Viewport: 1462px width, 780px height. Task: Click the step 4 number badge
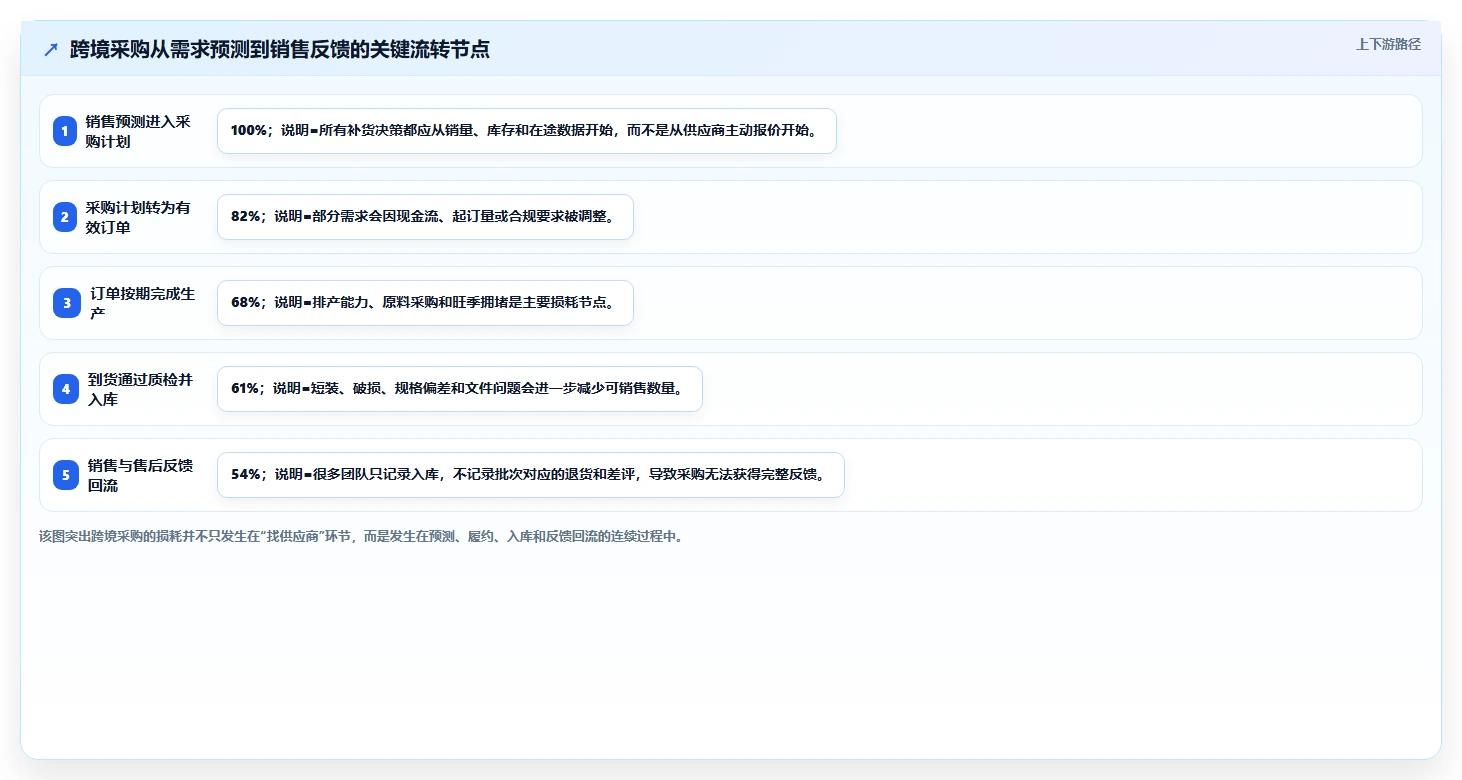click(66, 389)
